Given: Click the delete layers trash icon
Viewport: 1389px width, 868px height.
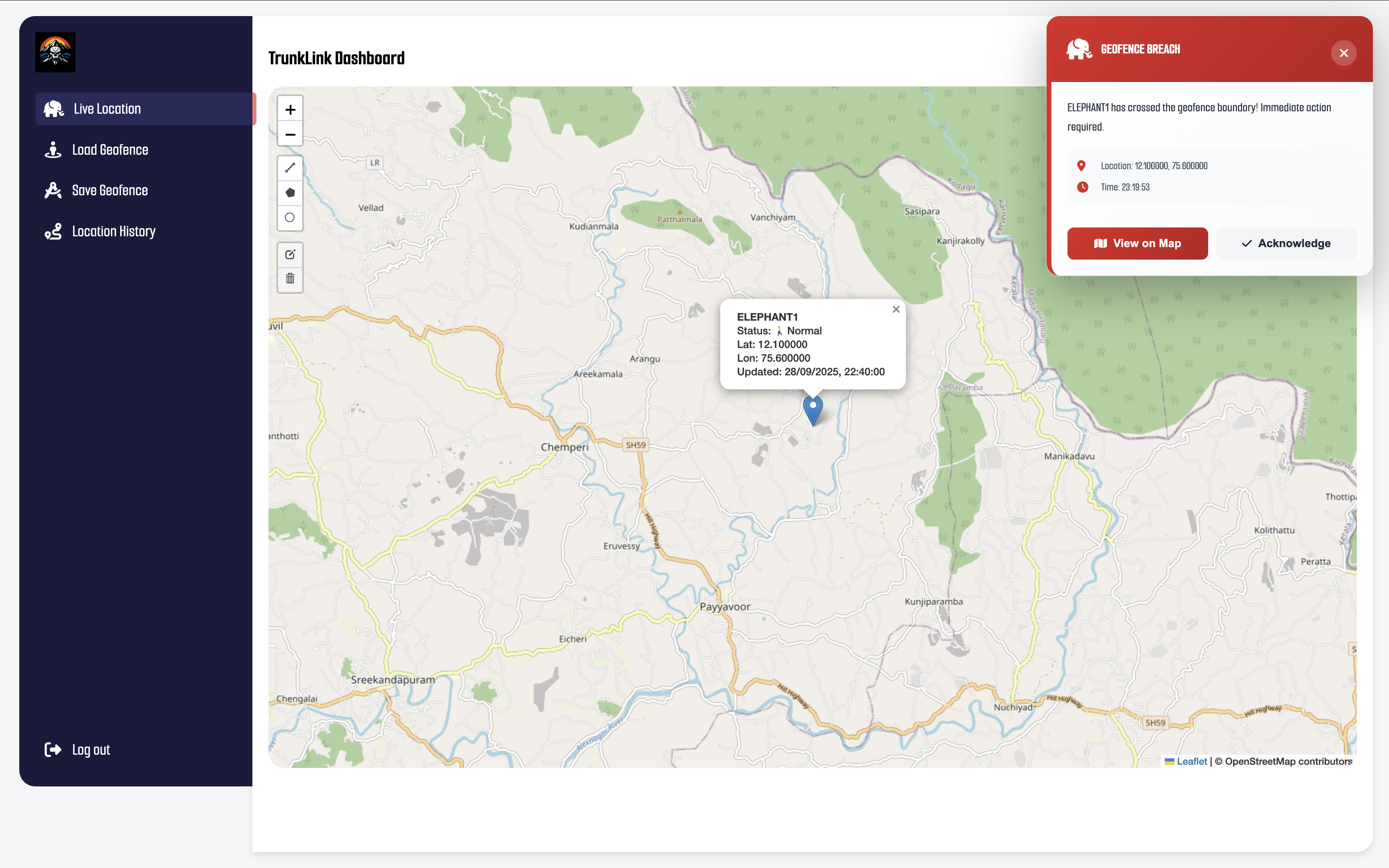Looking at the screenshot, I should 291,279.
